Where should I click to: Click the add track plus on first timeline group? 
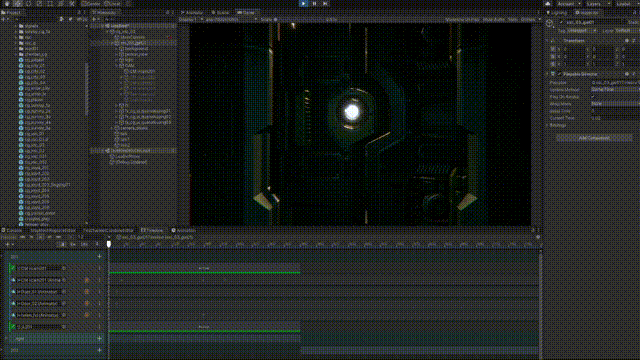click(x=99, y=256)
